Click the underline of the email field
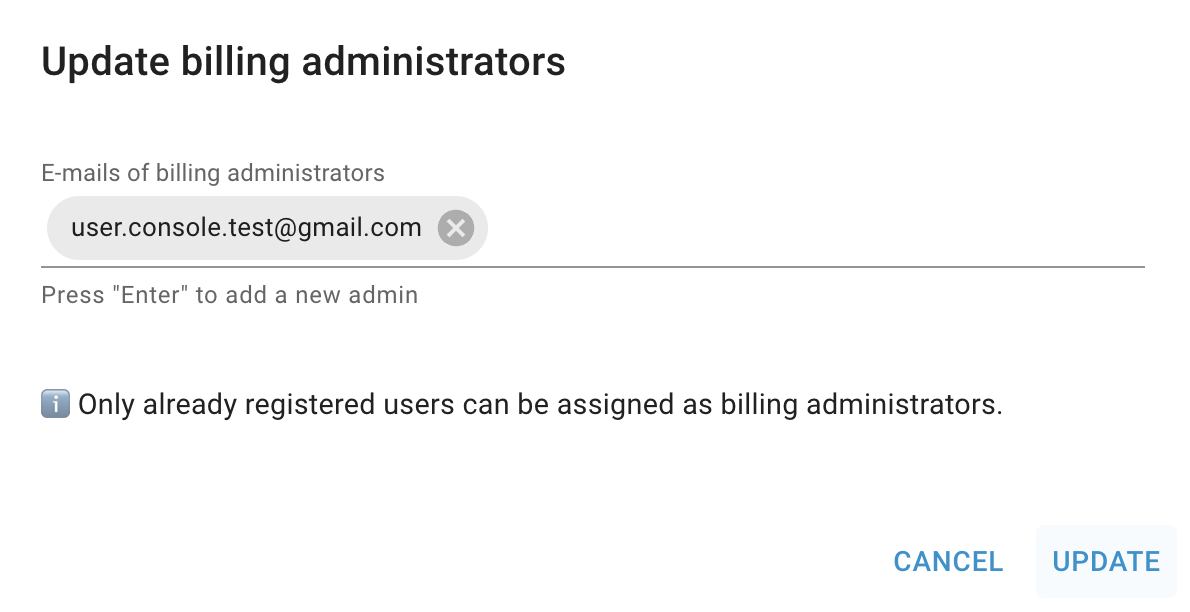 592,266
